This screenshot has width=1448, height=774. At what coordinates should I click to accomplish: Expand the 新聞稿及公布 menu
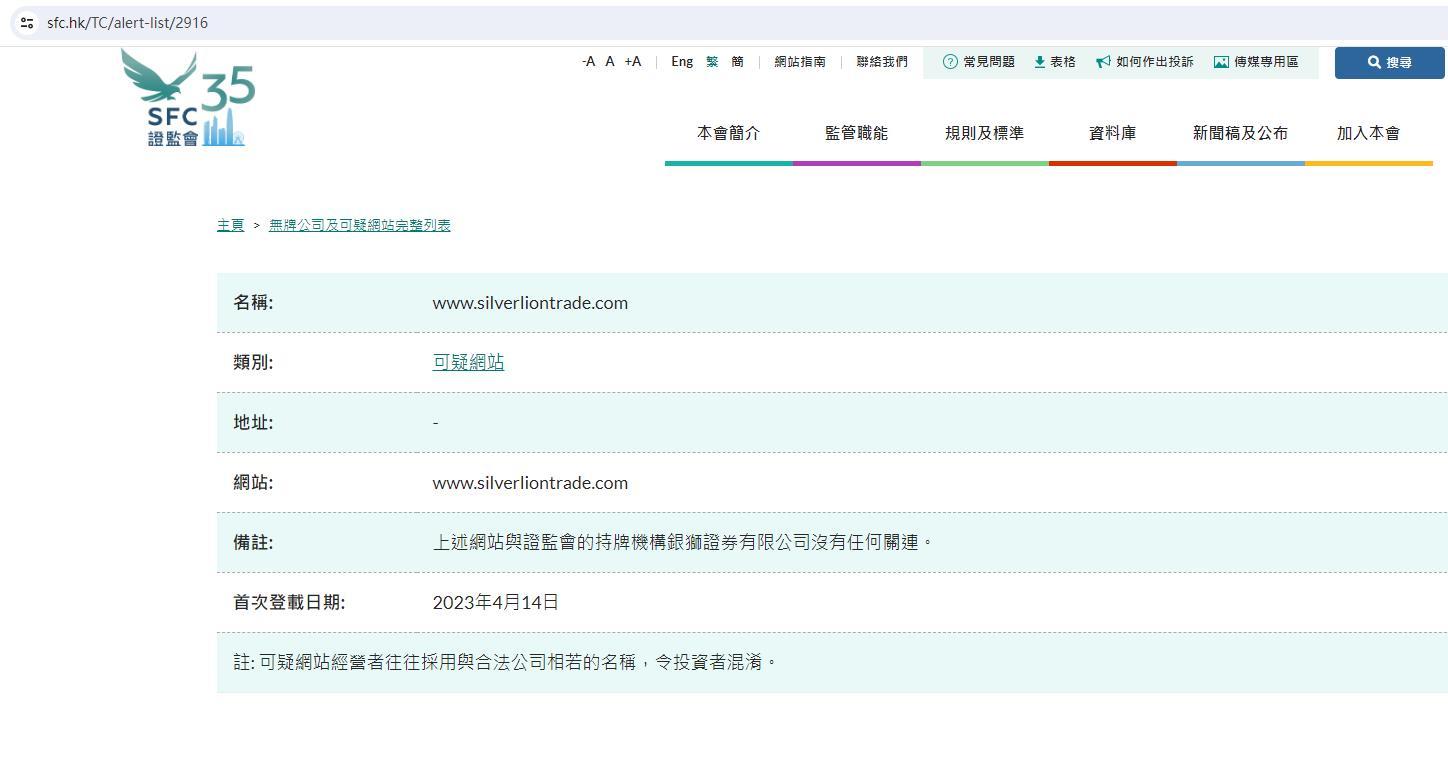point(1240,133)
